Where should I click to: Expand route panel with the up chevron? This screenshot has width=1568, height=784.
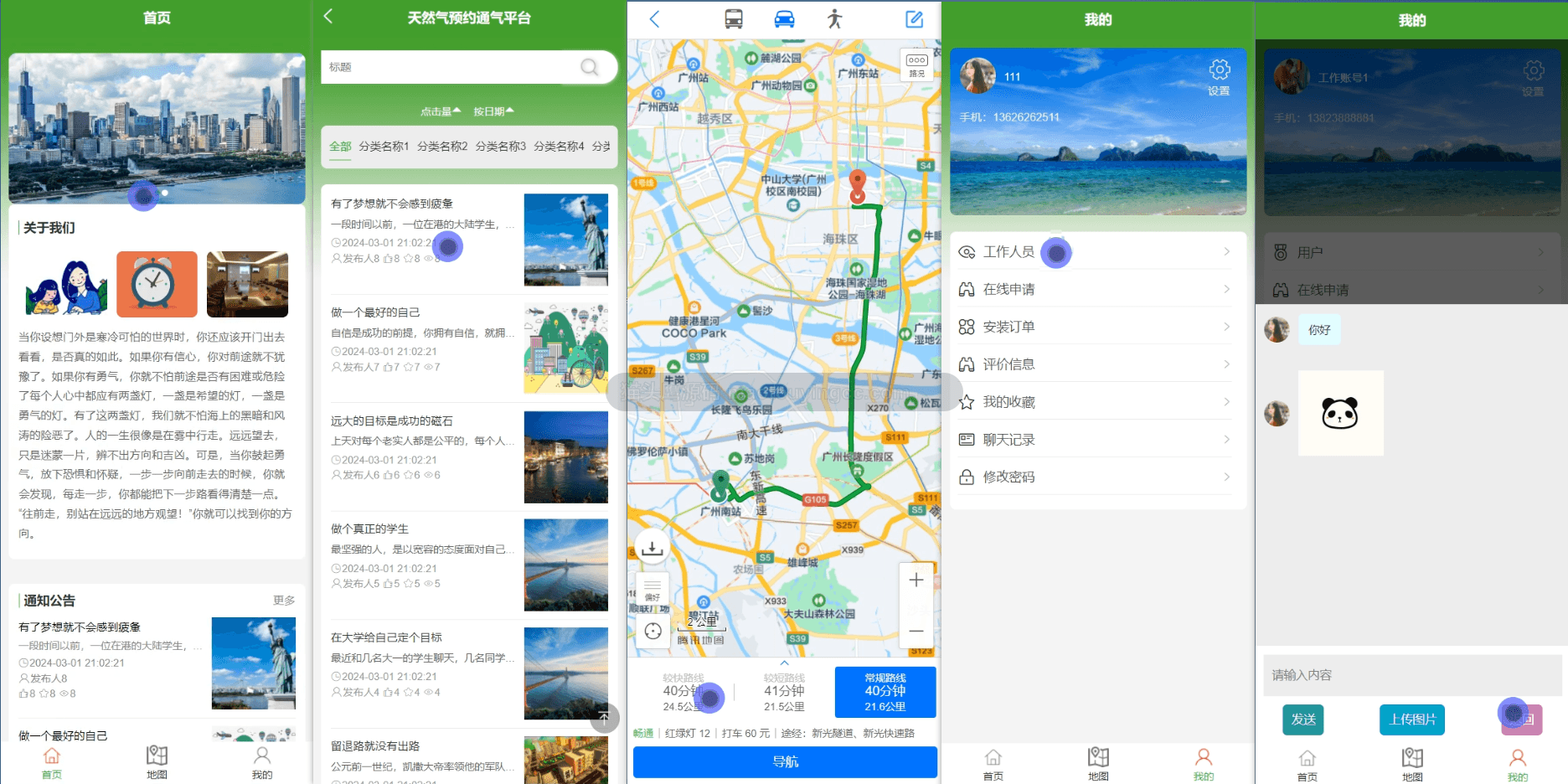tap(785, 663)
